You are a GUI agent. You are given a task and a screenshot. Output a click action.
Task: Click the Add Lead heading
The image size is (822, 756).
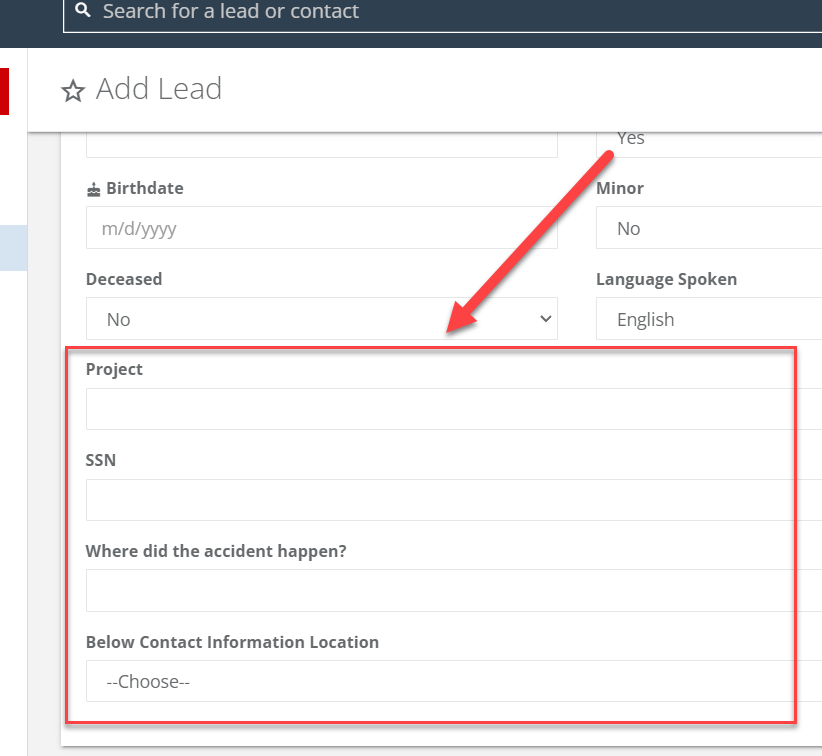(x=158, y=89)
